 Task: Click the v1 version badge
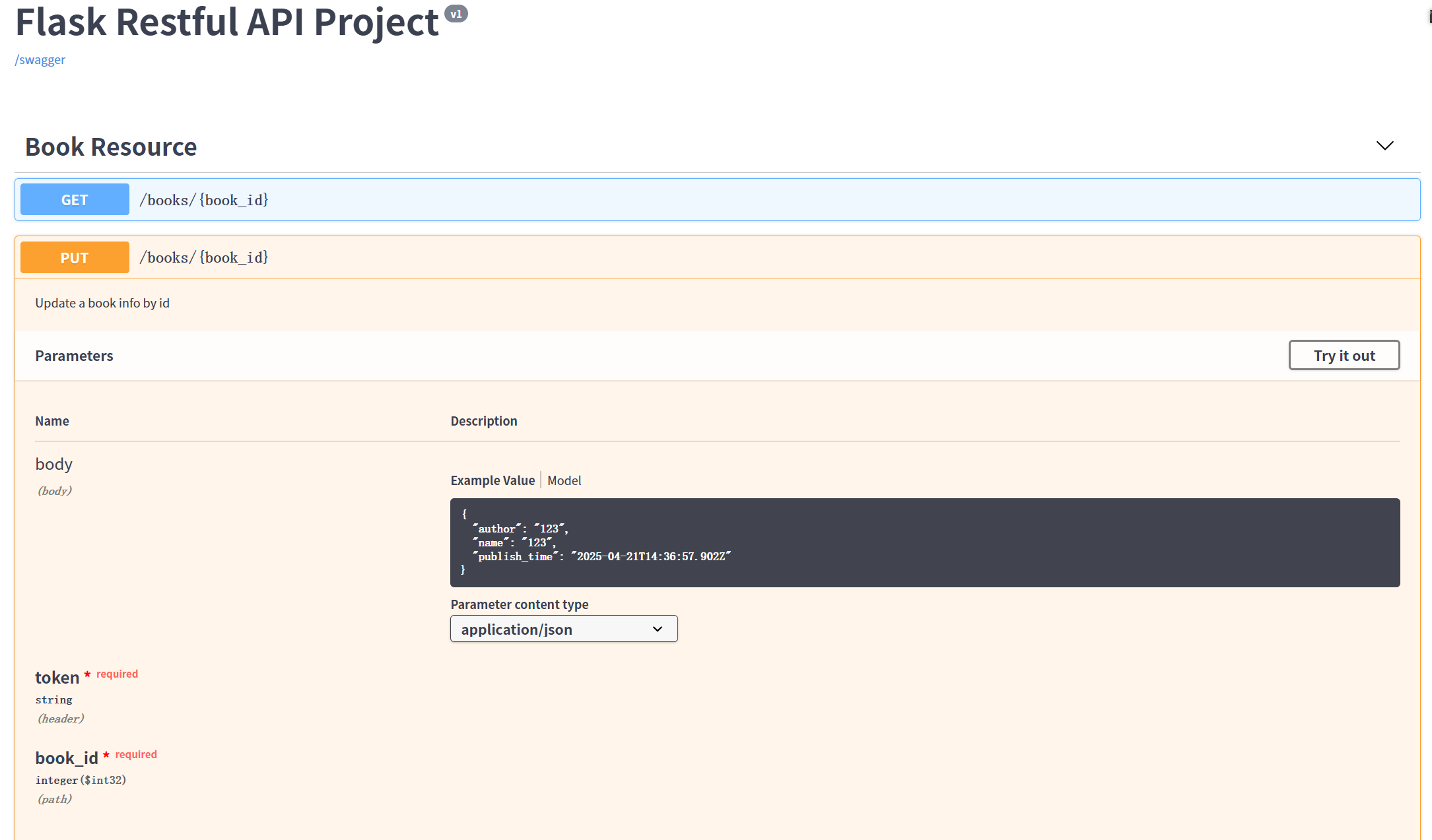(x=456, y=14)
